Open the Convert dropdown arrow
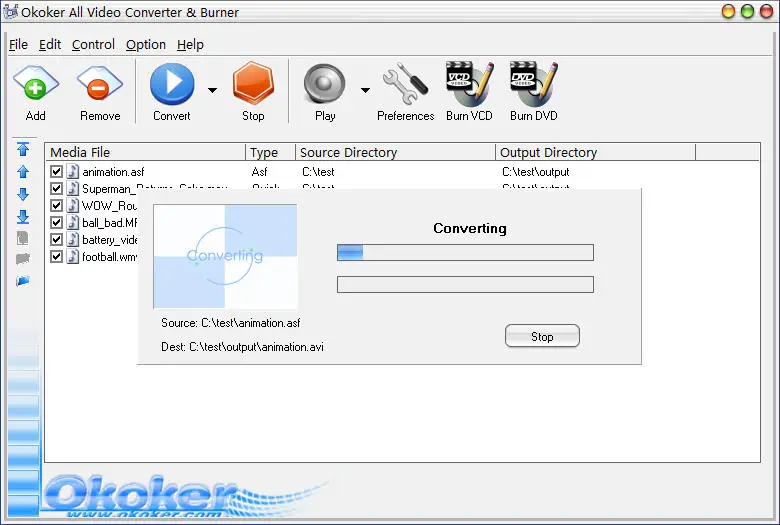780x525 pixels. click(212, 90)
